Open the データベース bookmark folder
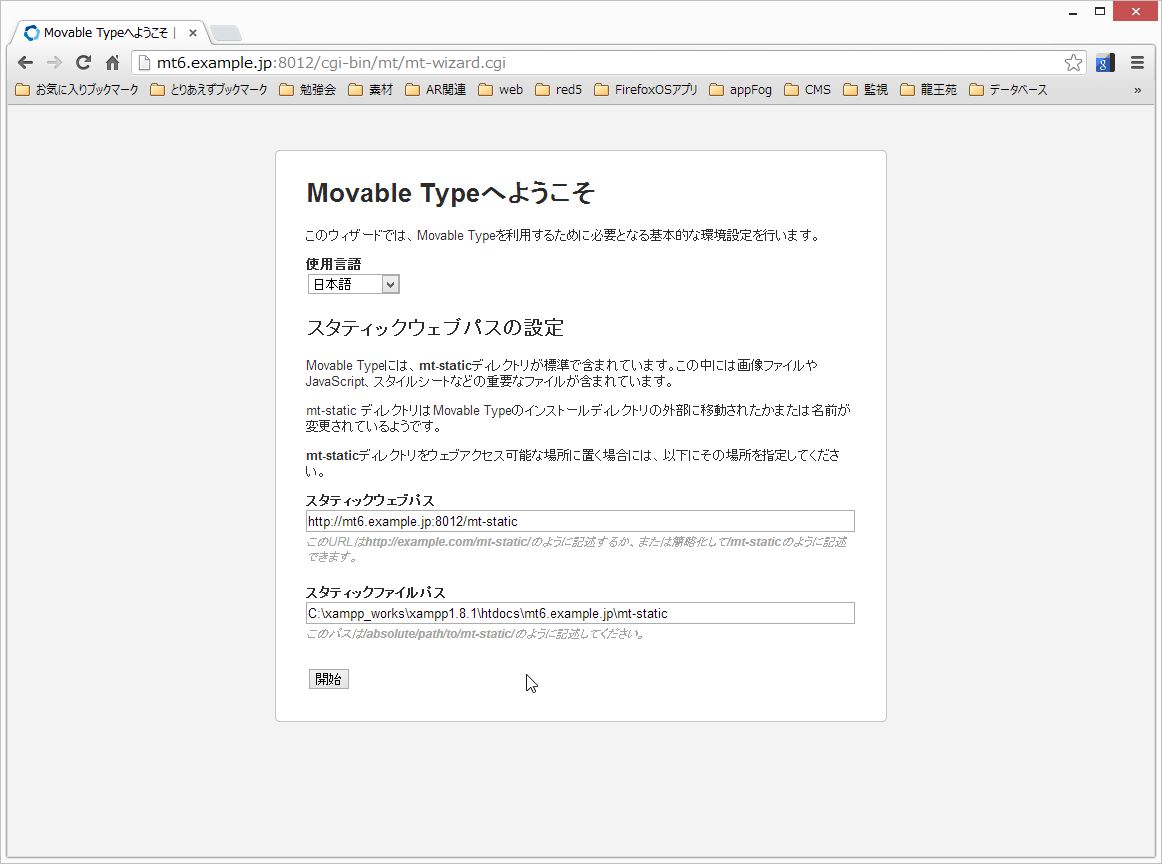Viewport: 1162px width, 864px height. point(1009,90)
